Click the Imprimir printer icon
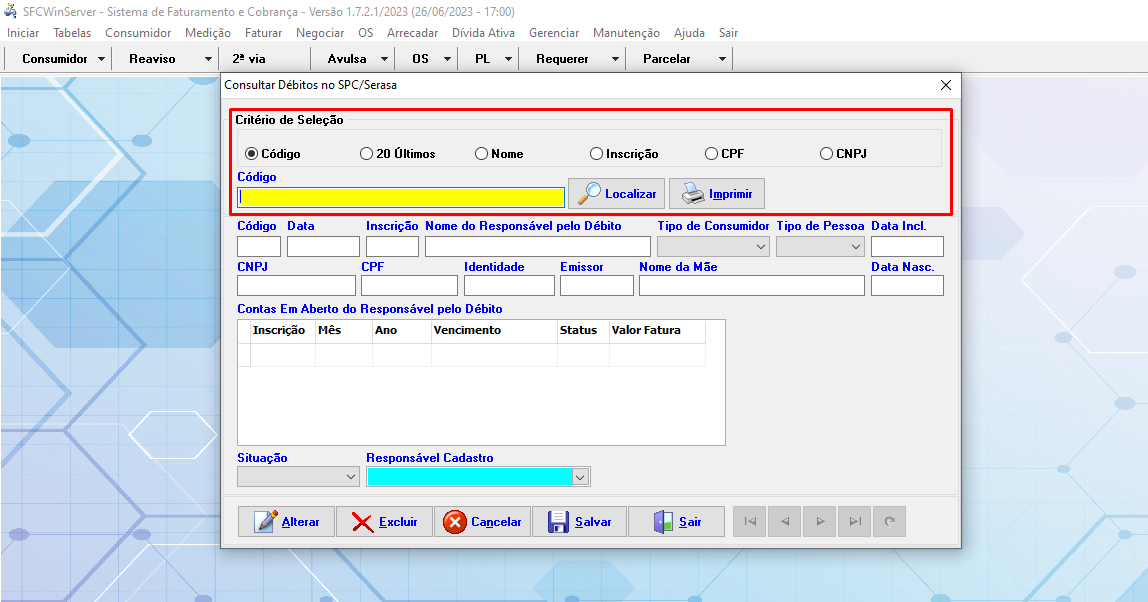 pyautogui.click(x=692, y=193)
